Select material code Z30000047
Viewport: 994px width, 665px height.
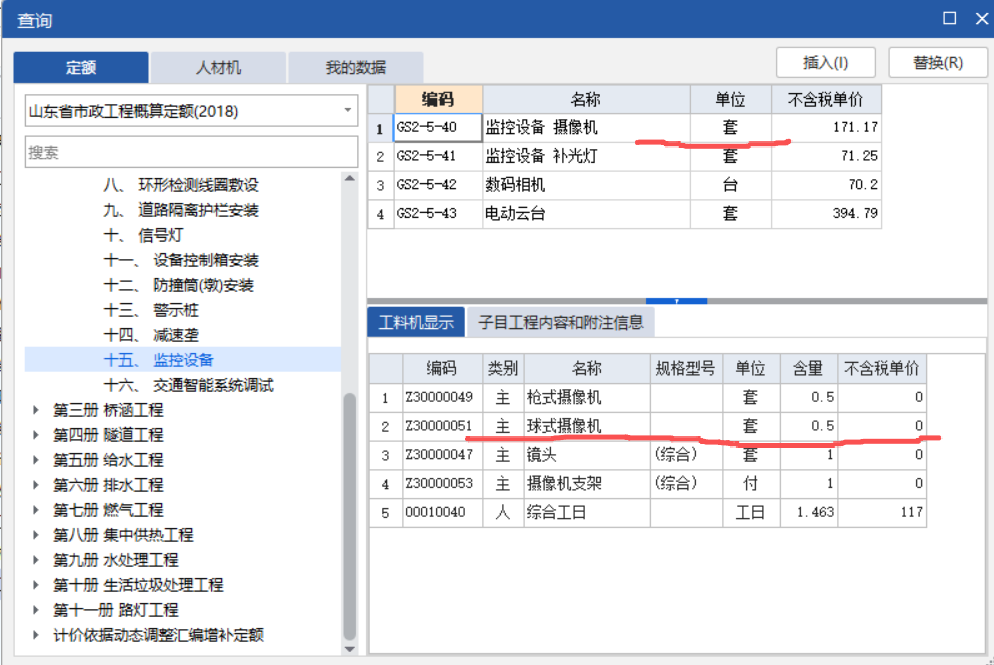pyautogui.click(x=442, y=455)
